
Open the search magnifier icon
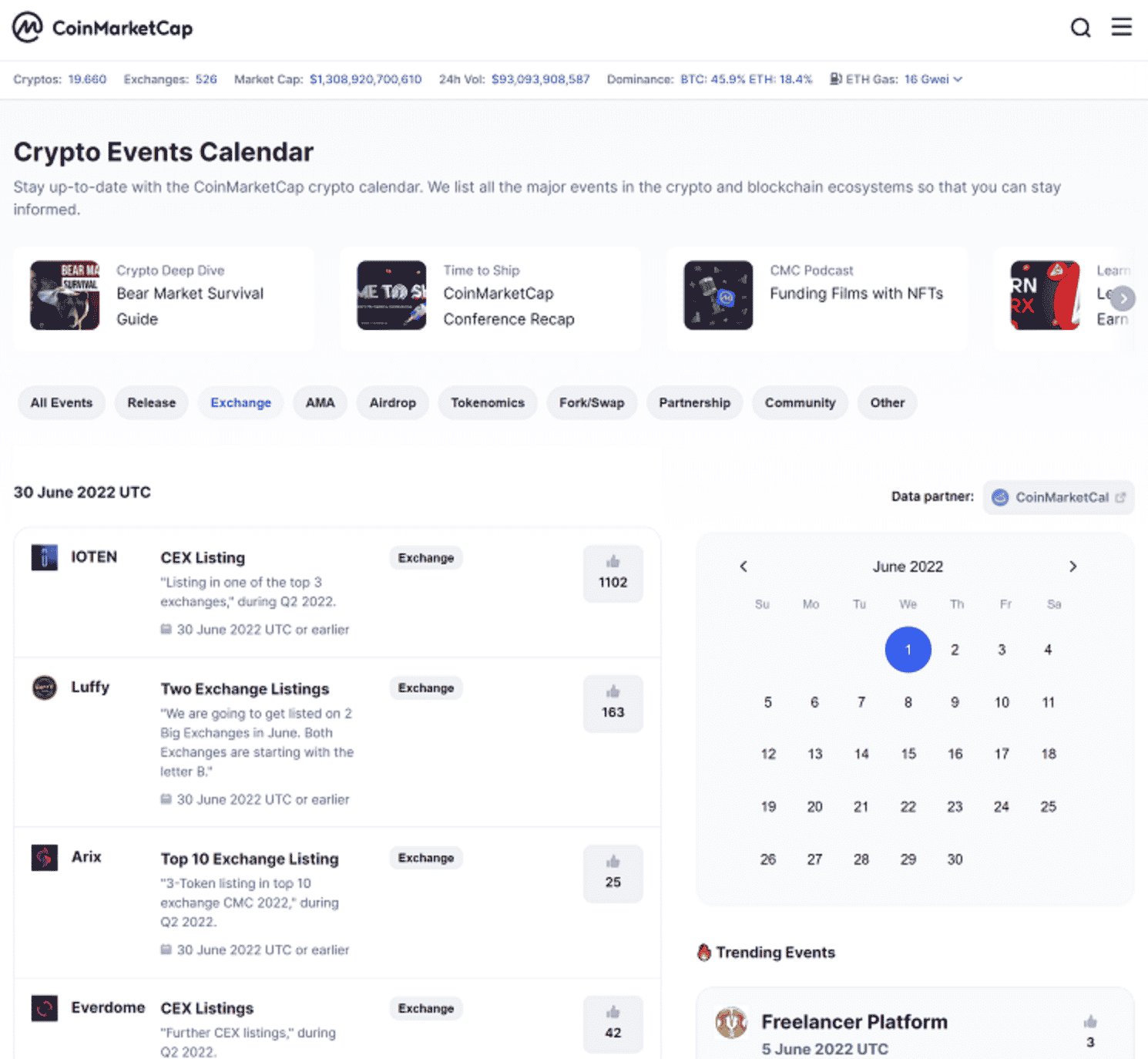pyautogui.click(x=1080, y=28)
